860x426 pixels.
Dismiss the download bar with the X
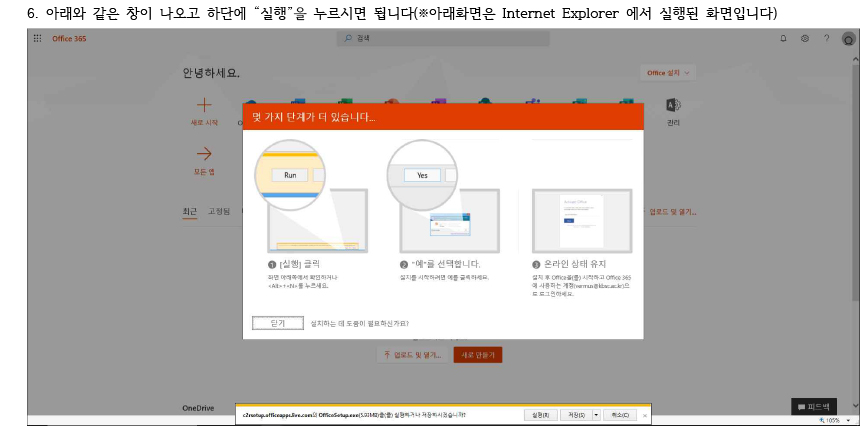point(645,416)
